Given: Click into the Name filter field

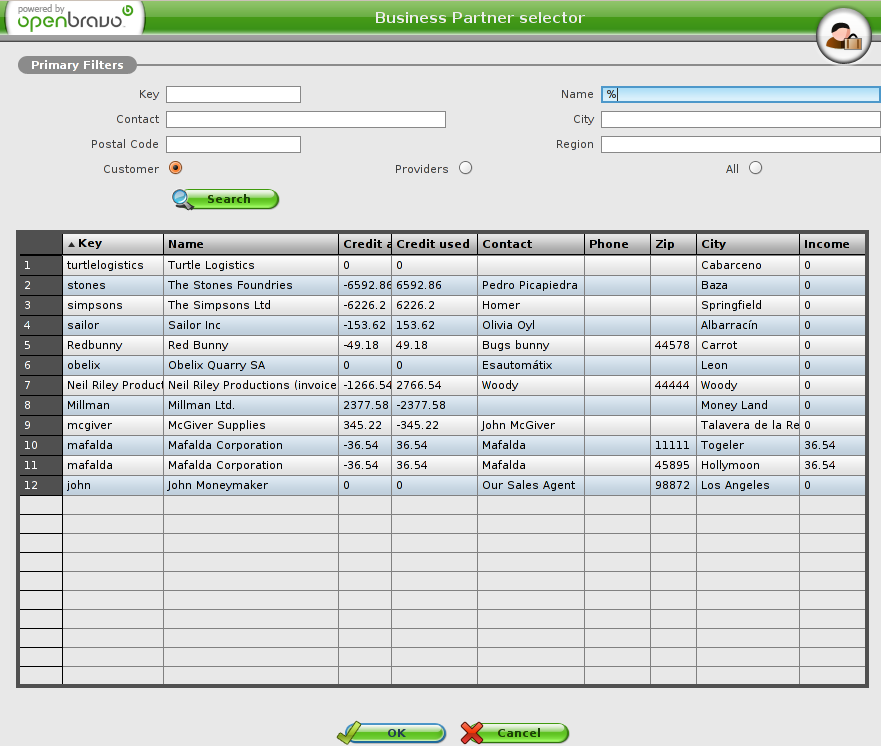Looking at the screenshot, I should pos(740,95).
